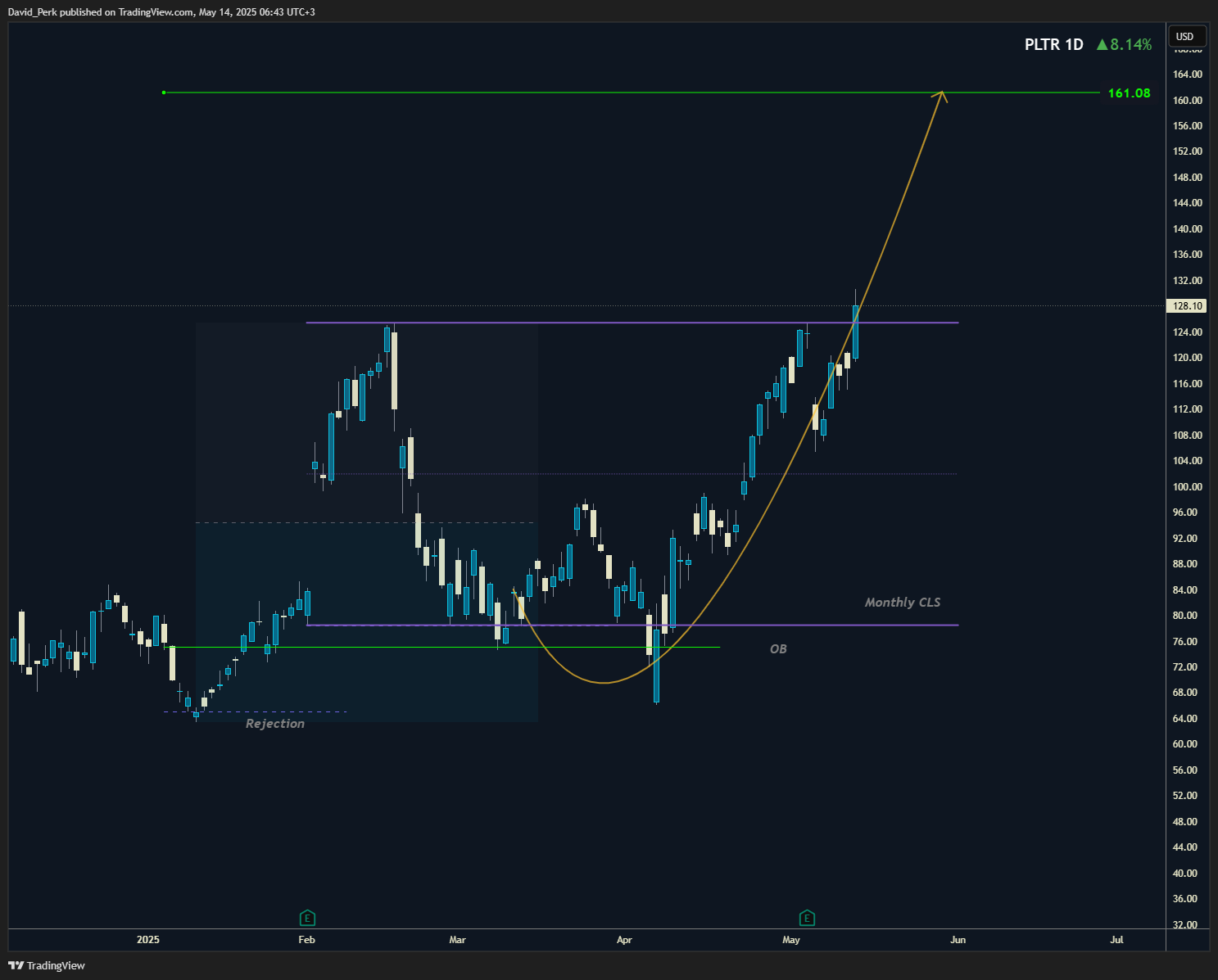
Task: Click the 124.00 price axis label
Action: tap(1187, 332)
